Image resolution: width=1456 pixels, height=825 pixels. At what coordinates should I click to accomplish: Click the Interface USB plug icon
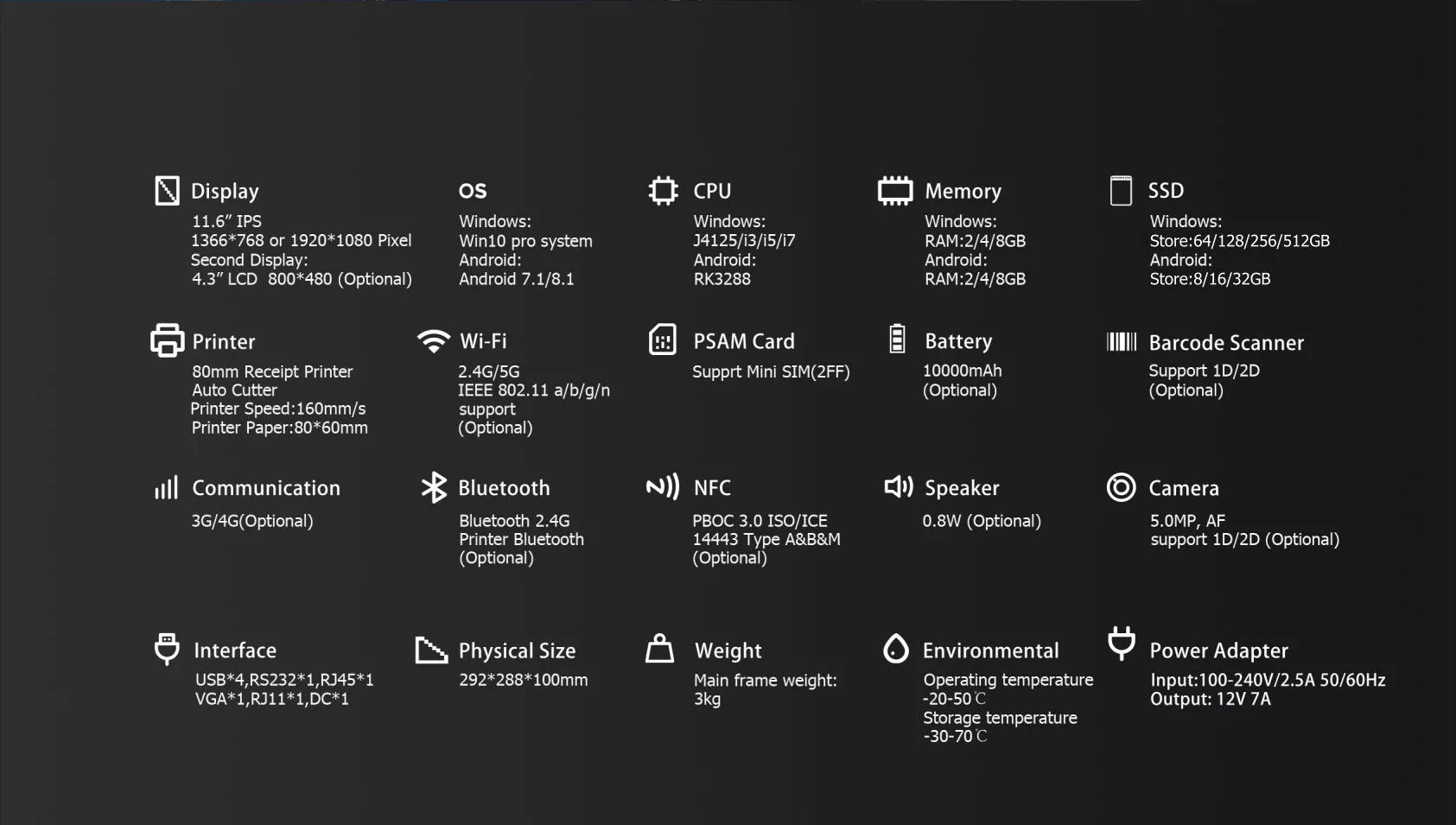click(167, 648)
